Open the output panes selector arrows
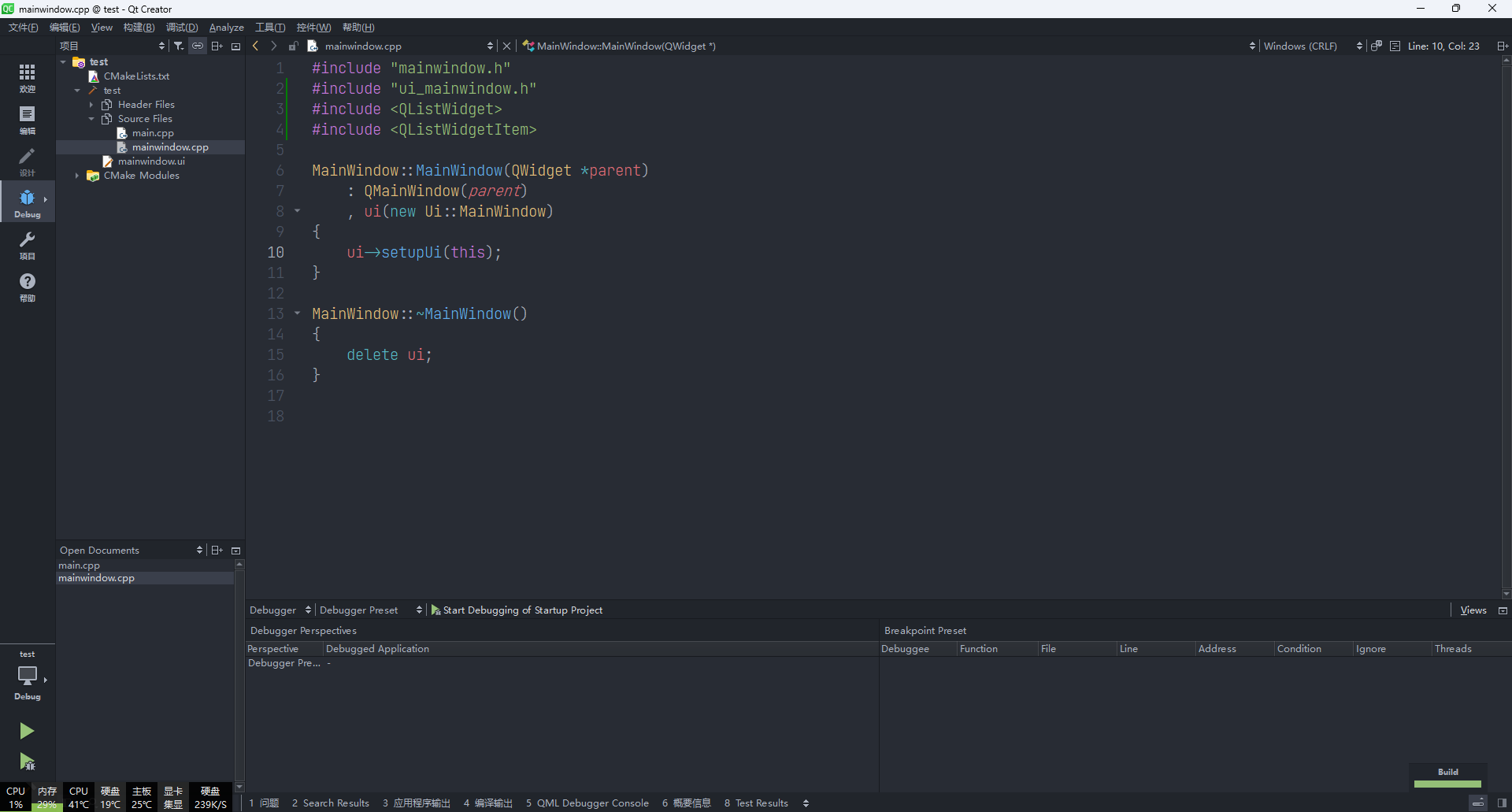The height and width of the screenshot is (812, 1512). click(x=806, y=803)
